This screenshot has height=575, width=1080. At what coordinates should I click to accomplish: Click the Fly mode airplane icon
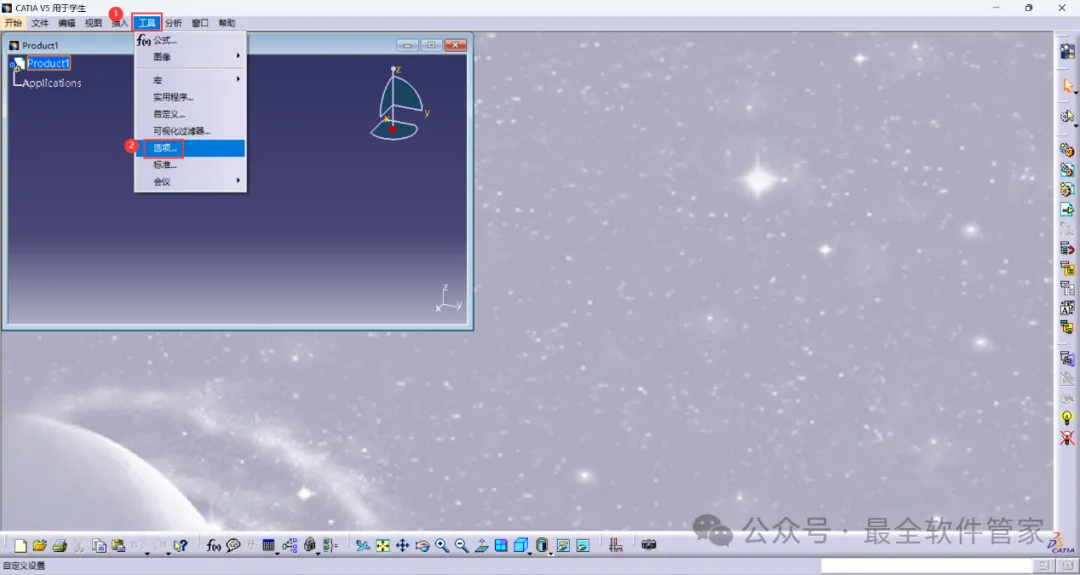[363, 546]
